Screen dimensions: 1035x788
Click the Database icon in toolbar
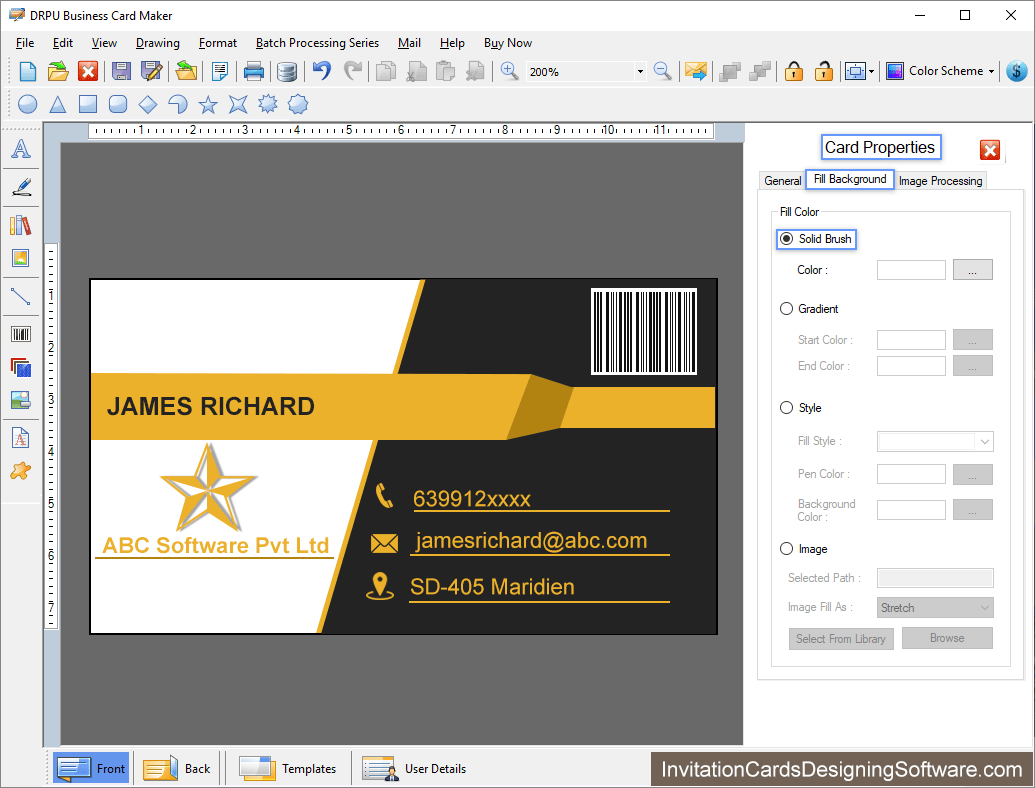(x=286, y=71)
